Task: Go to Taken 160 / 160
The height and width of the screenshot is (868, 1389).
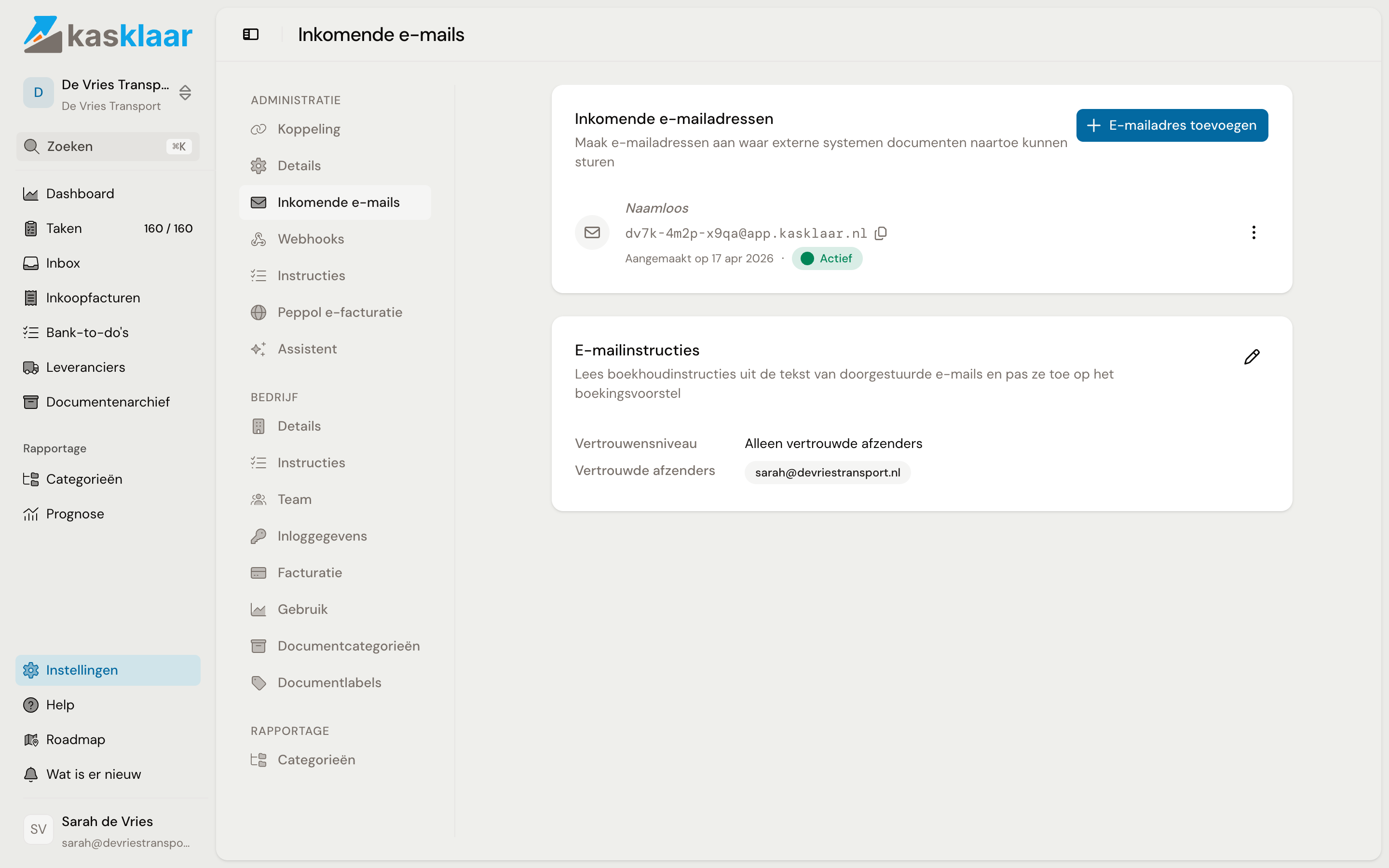Action: click(x=108, y=229)
